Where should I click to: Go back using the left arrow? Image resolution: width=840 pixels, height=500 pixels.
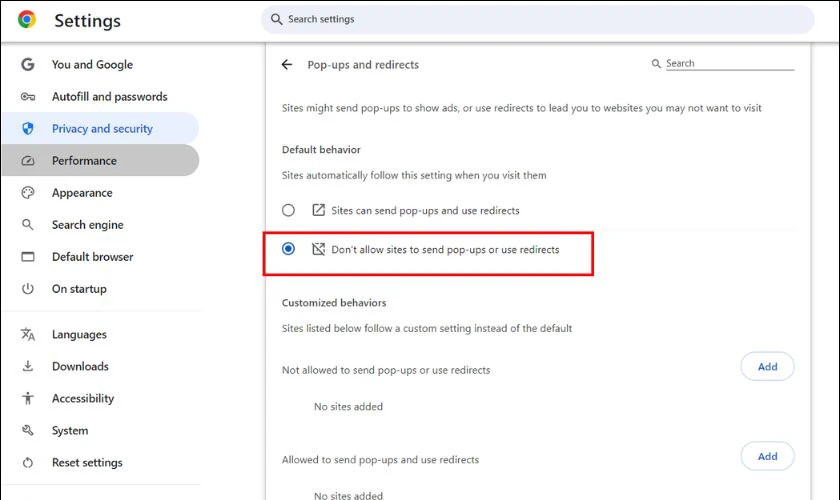pos(287,65)
